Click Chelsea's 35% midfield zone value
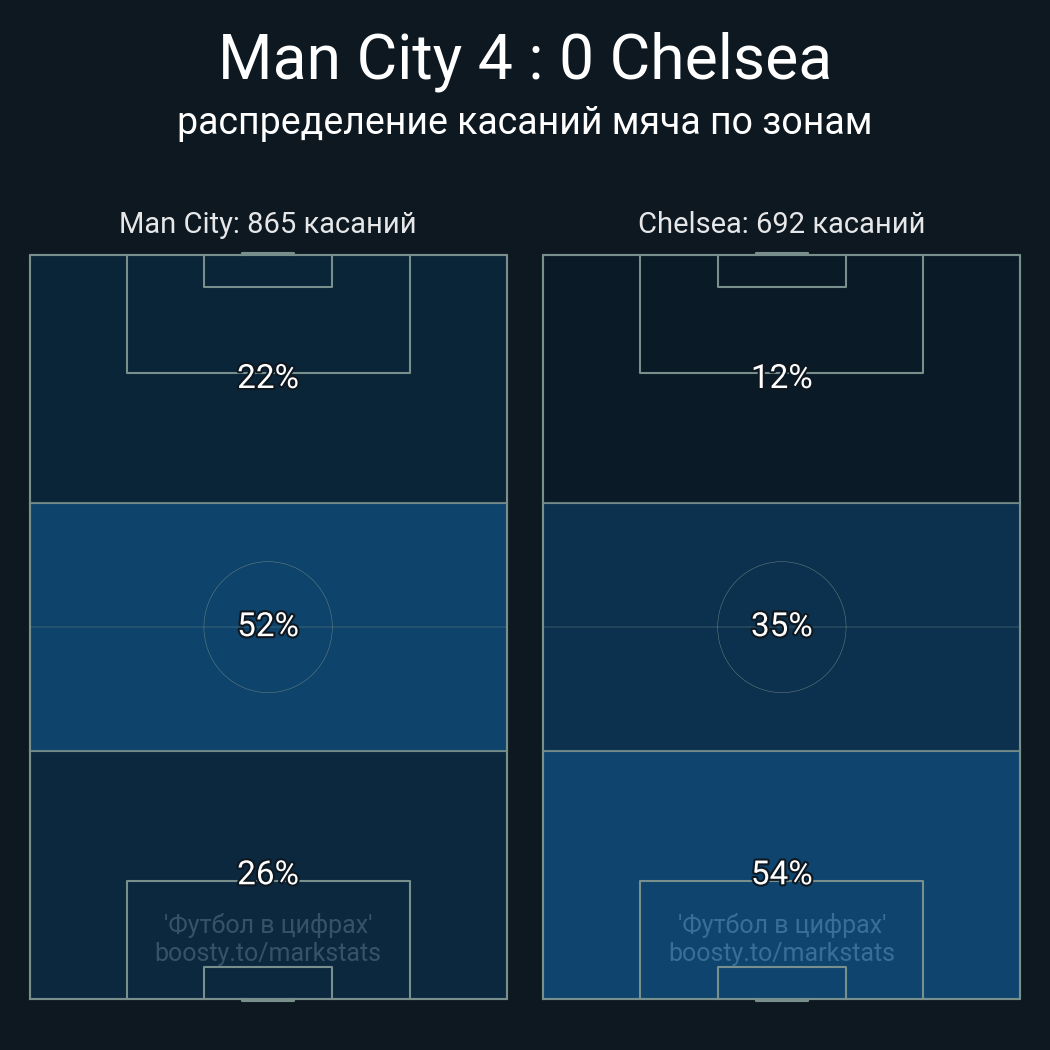Image resolution: width=1050 pixels, height=1050 pixels. click(x=781, y=625)
